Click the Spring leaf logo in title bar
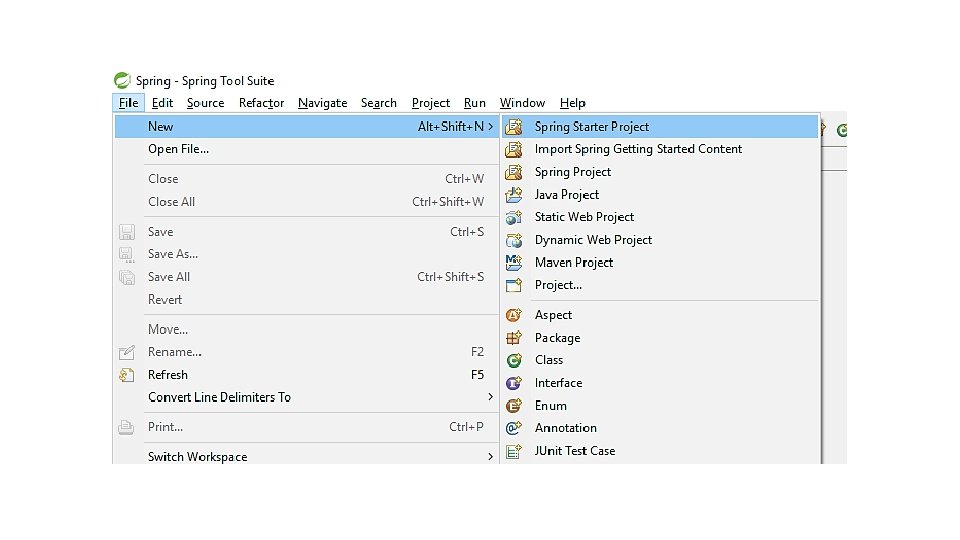Image resolution: width=960 pixels, height=540 pixels. tap(122, 80)
